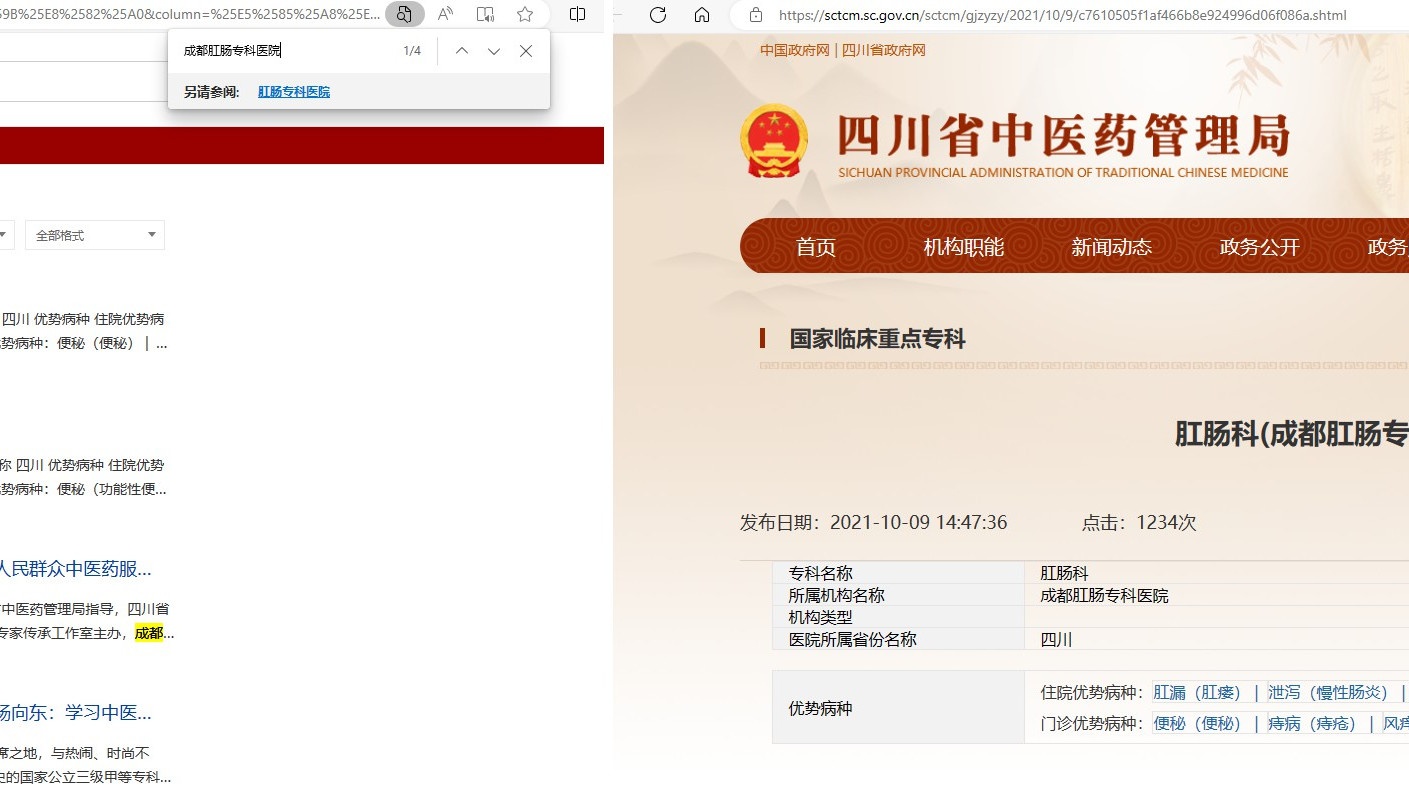Screen dimensions: 1409x793
Task: Click the 成都肛肠专科医院 table cell
Action: tap(1104, 596)
